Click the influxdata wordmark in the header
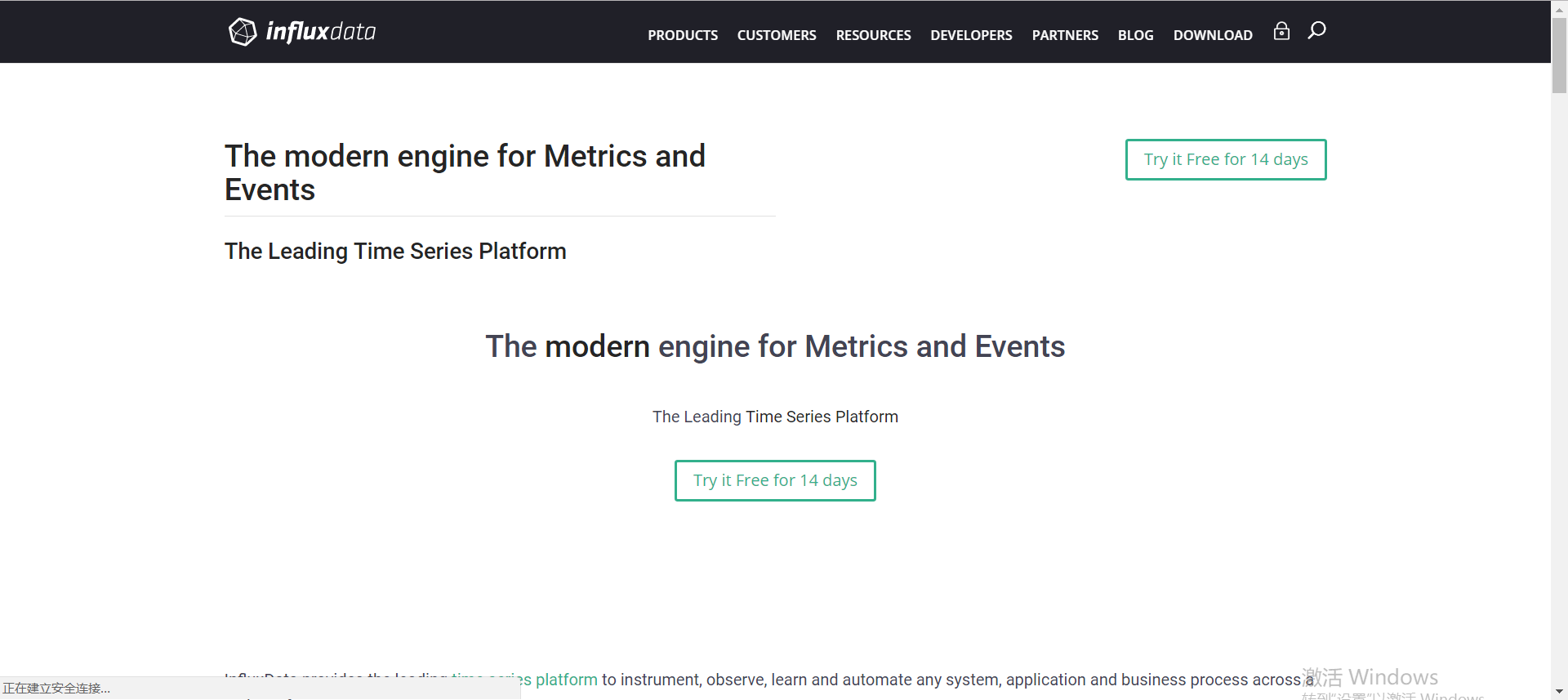The width and height of the screenshot is (1568, 700). pyautogui.click(x=321, y=32)
